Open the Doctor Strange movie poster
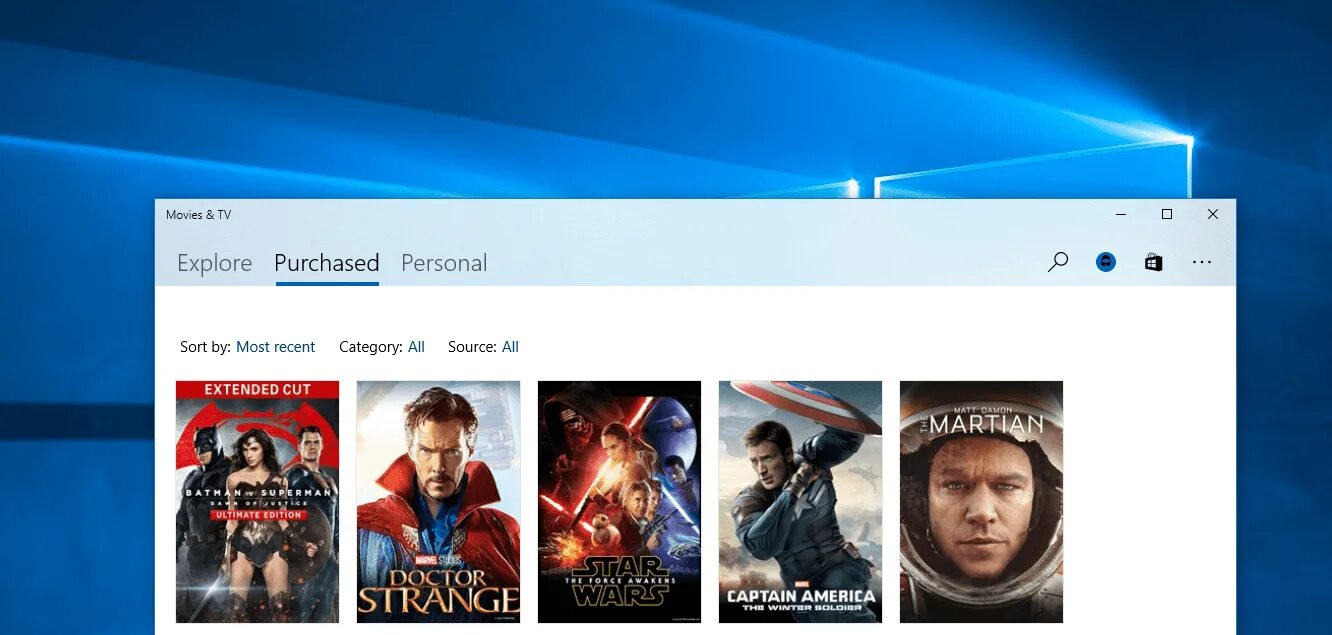 [x=438, y=502]
